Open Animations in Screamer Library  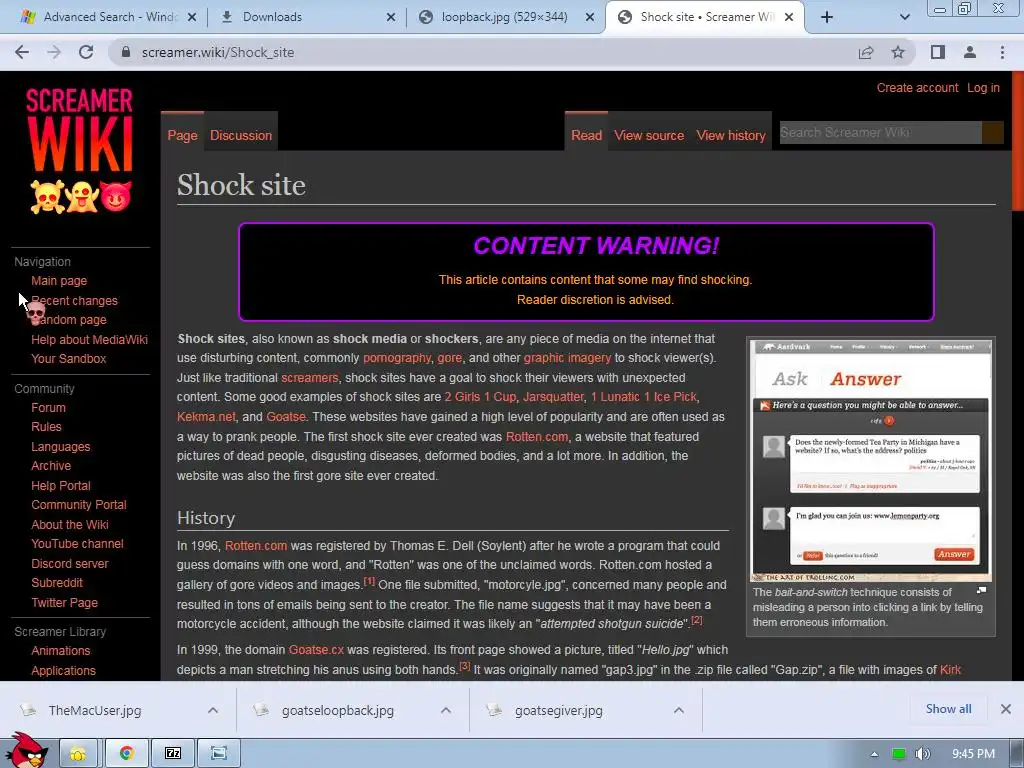click(61, 650)
